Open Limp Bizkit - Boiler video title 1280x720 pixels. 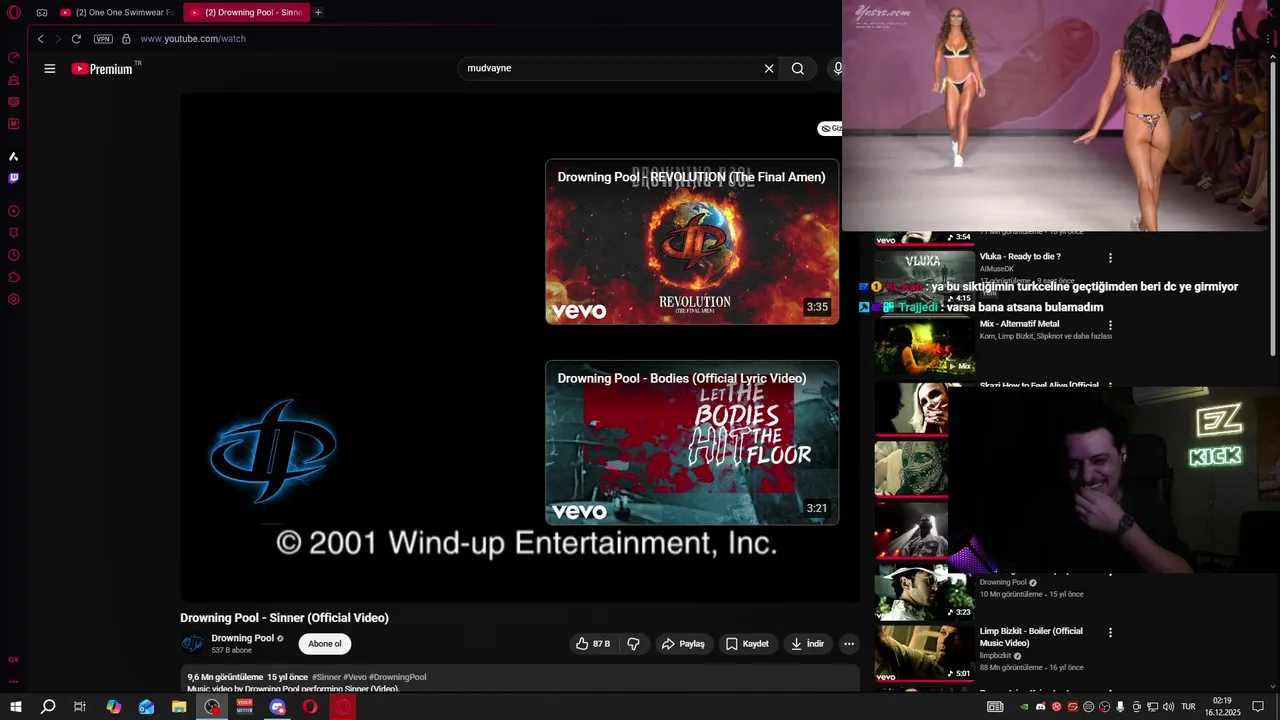[1031, 637]
